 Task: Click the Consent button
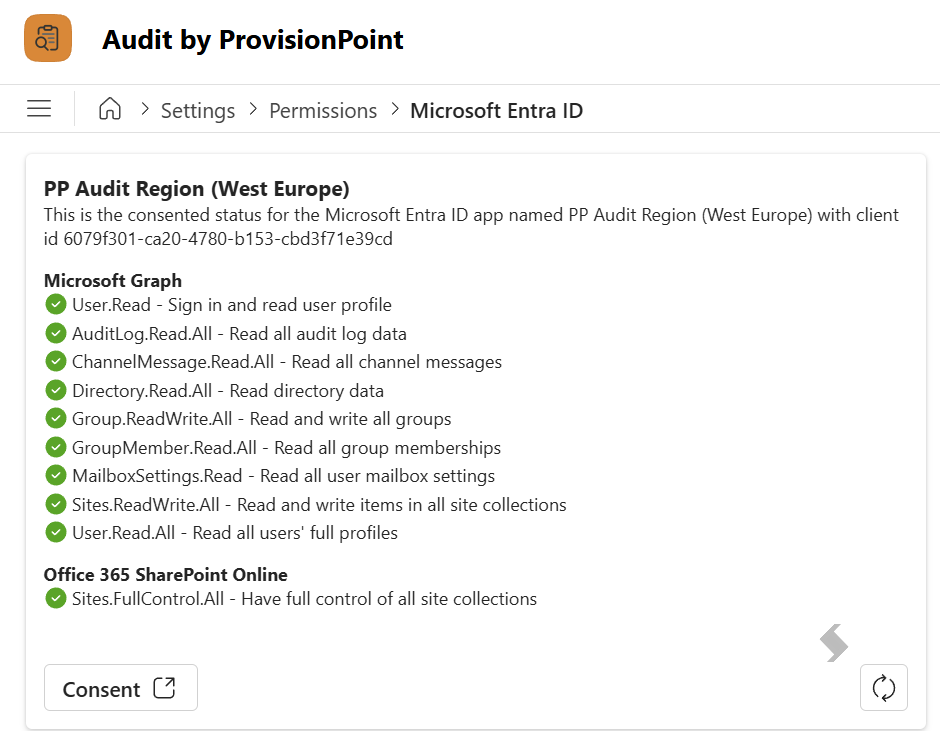pyautogui.click(x=120, y=688)
